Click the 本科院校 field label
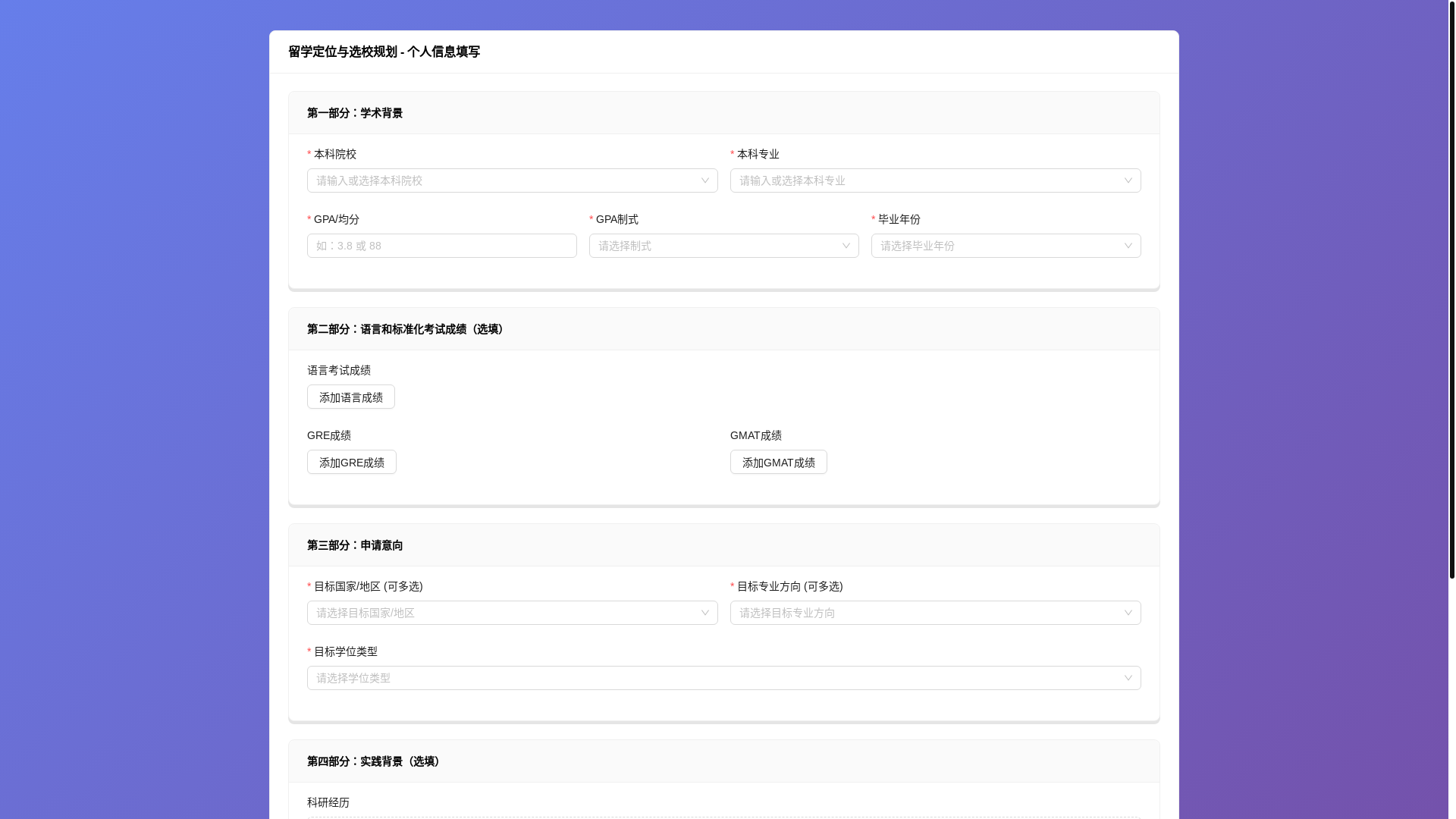This screenshot has height=819, width=1456. point(334,154)
